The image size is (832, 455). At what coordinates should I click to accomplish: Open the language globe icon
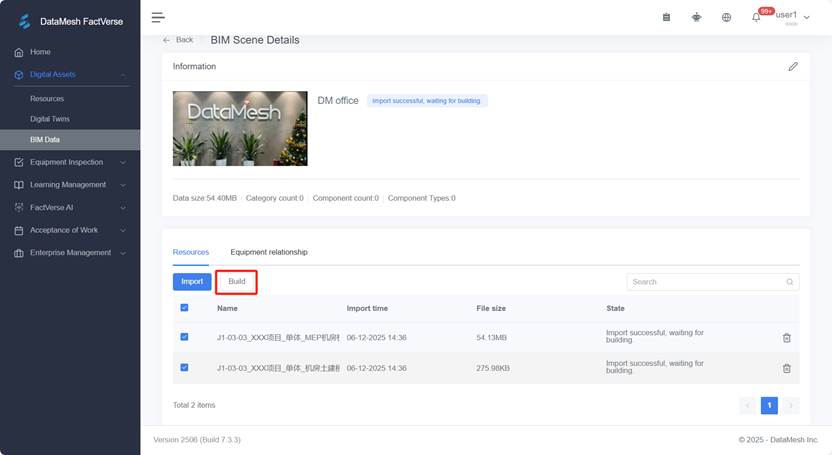tap(726, 17)
